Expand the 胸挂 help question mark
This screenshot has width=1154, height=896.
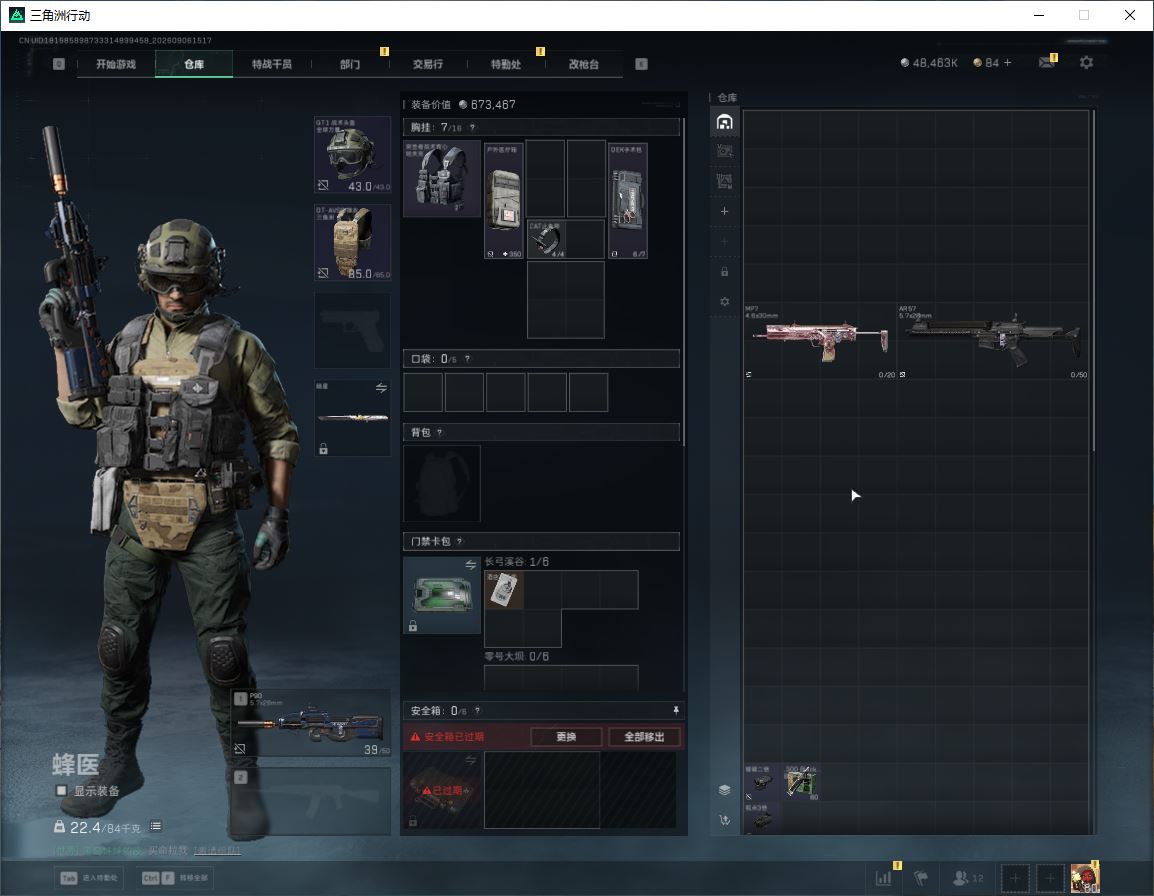pyautogui.click(x=472, y=127)
